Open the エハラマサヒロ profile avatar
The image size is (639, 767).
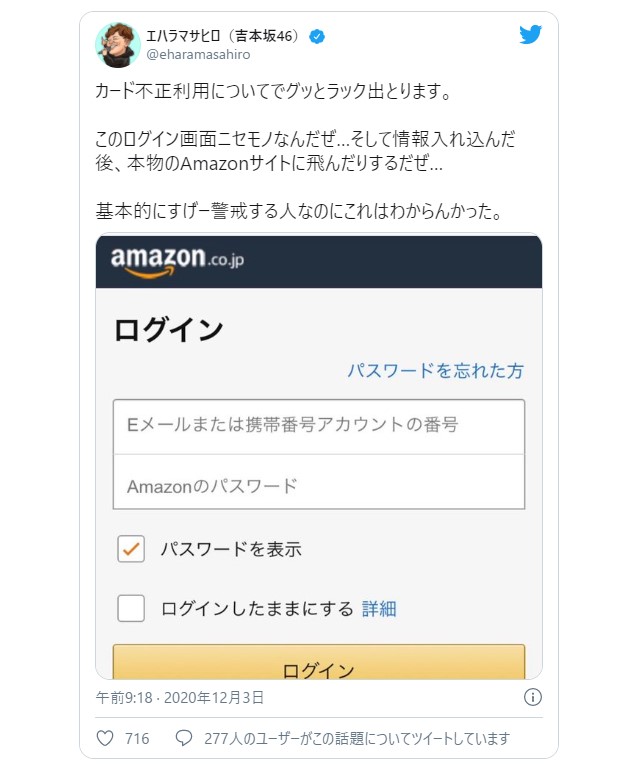coord(116,43)
